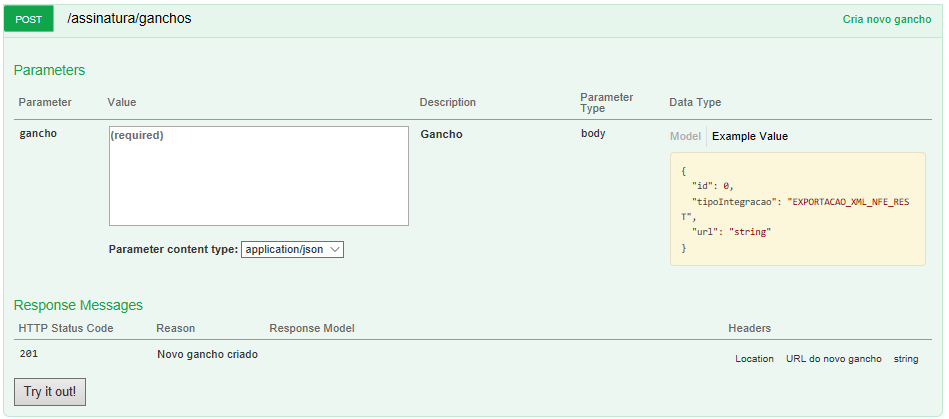
Task: Click the Data Type column header
Action: pos(695,102)
